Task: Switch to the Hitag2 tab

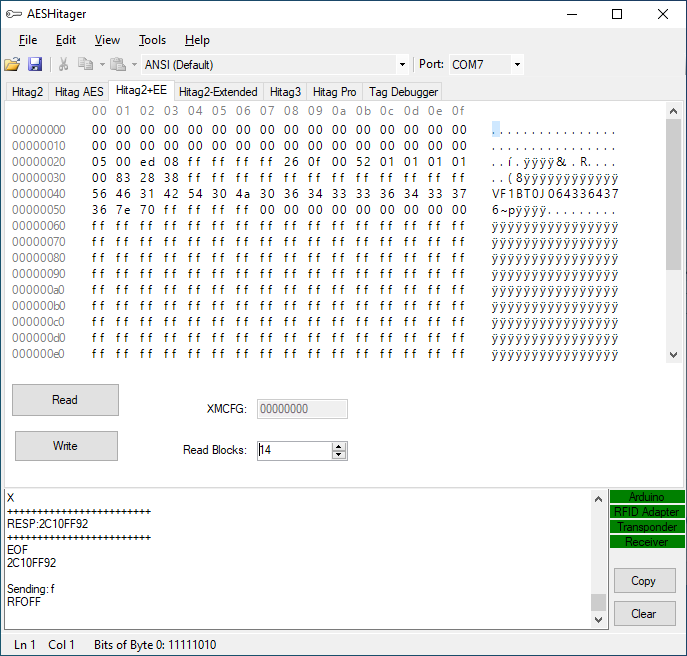Action: [x=28, y=92]
